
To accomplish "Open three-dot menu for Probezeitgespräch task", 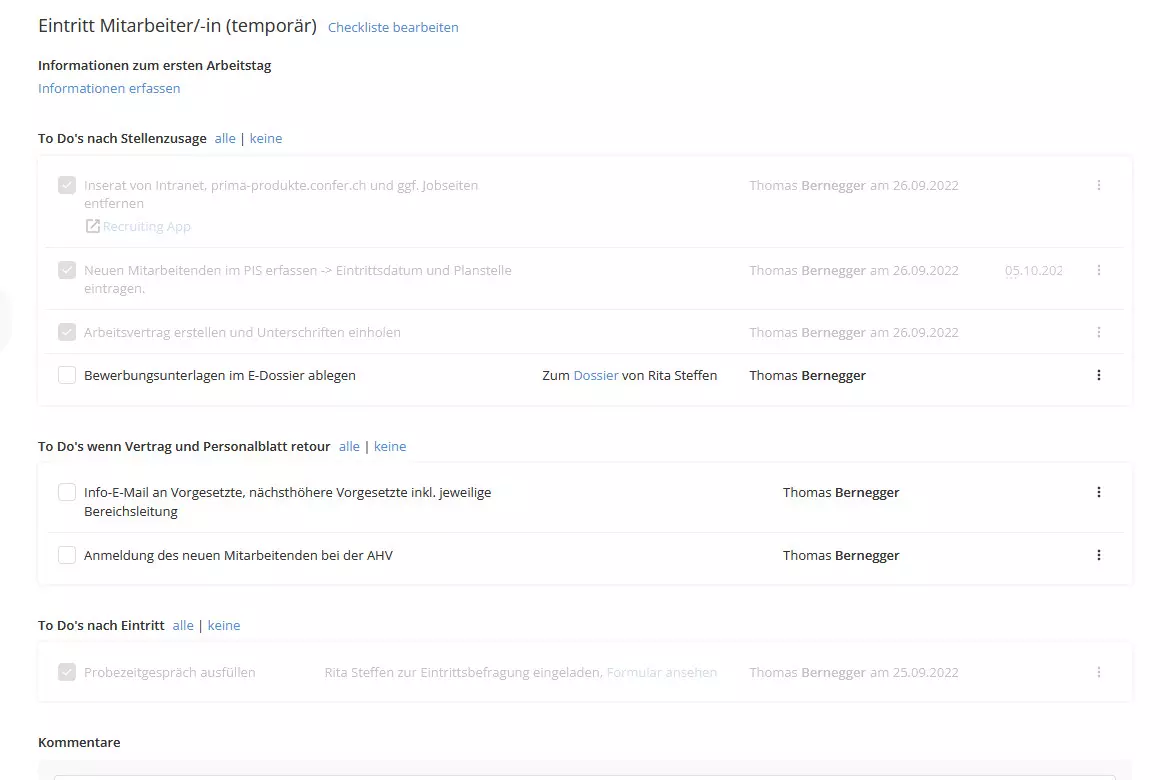I will pyautogui.click(x=1098, y=672).
